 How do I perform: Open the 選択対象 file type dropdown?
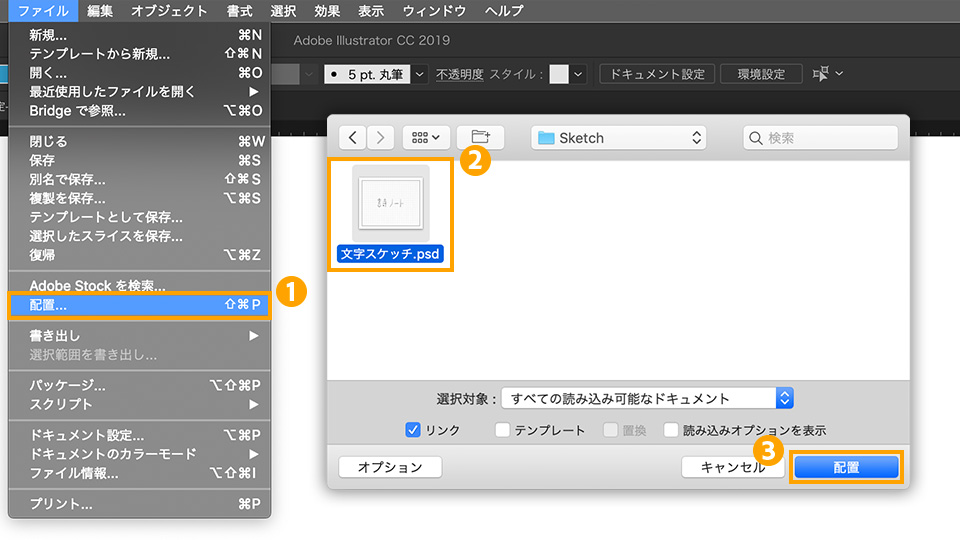[647, 399]
